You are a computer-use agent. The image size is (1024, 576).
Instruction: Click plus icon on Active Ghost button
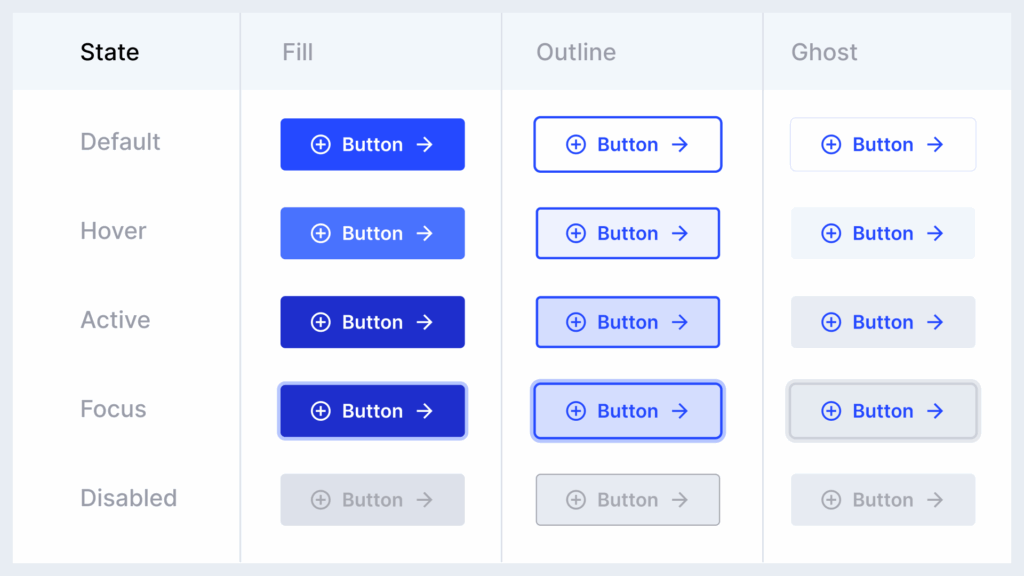(831, 323)
